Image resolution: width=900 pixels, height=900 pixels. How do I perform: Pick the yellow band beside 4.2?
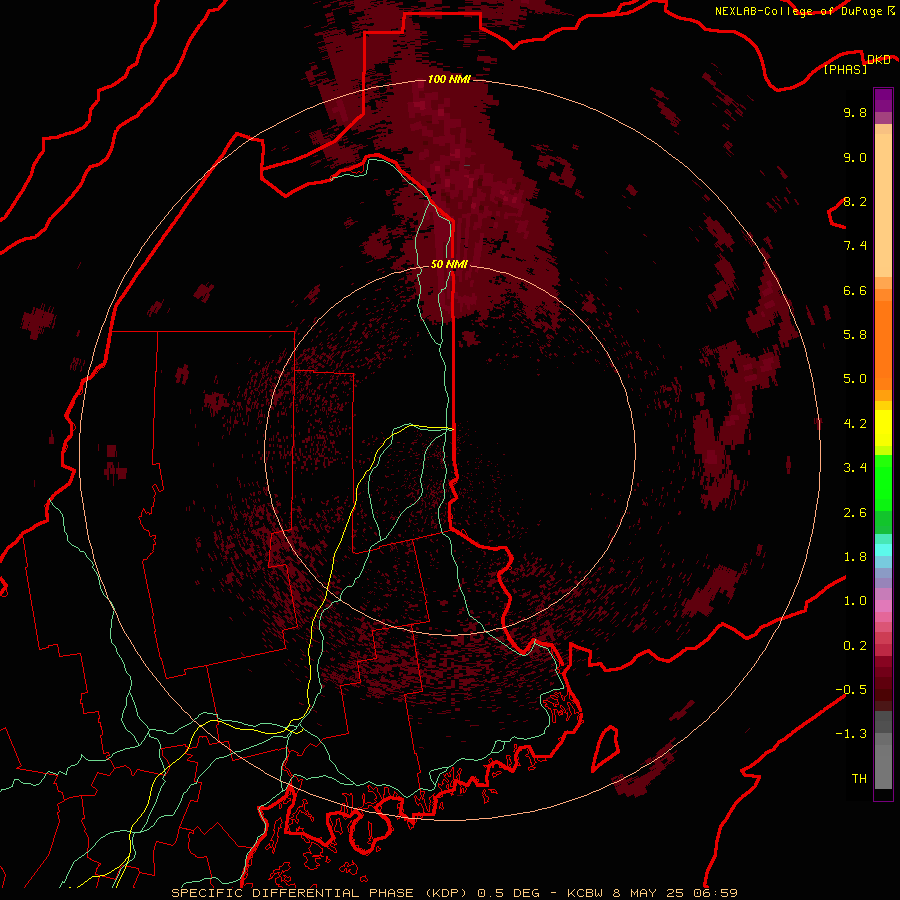click(x=883, y=428)
